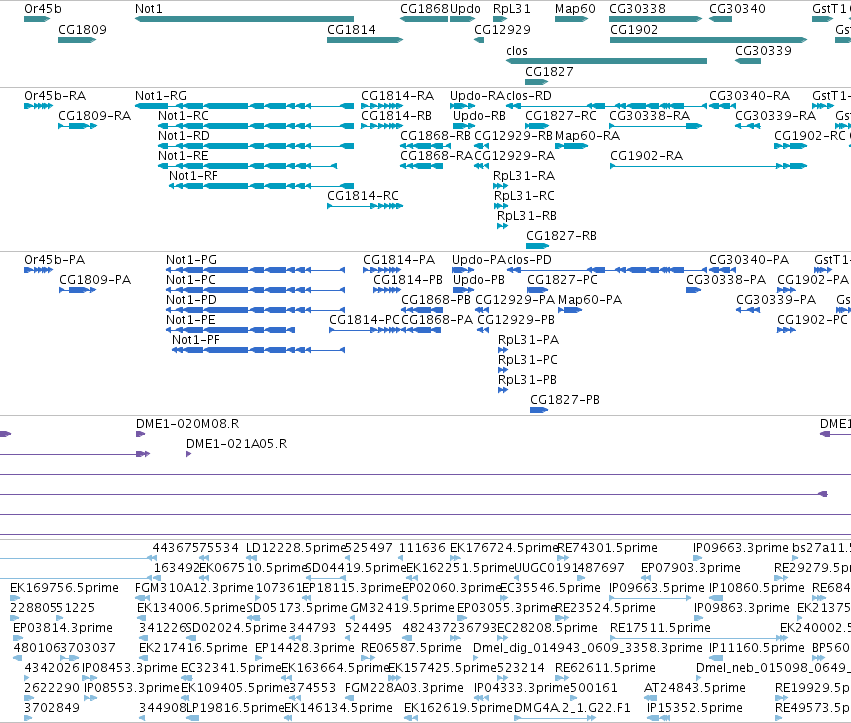Select the Or45b gene label

coord(43,9)
